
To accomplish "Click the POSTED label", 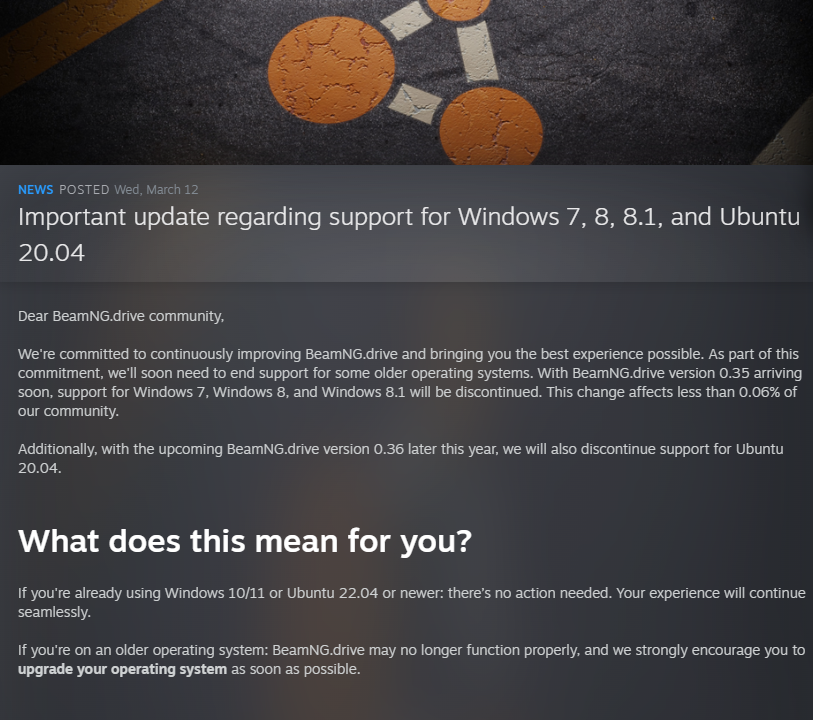I will point(84,190).
